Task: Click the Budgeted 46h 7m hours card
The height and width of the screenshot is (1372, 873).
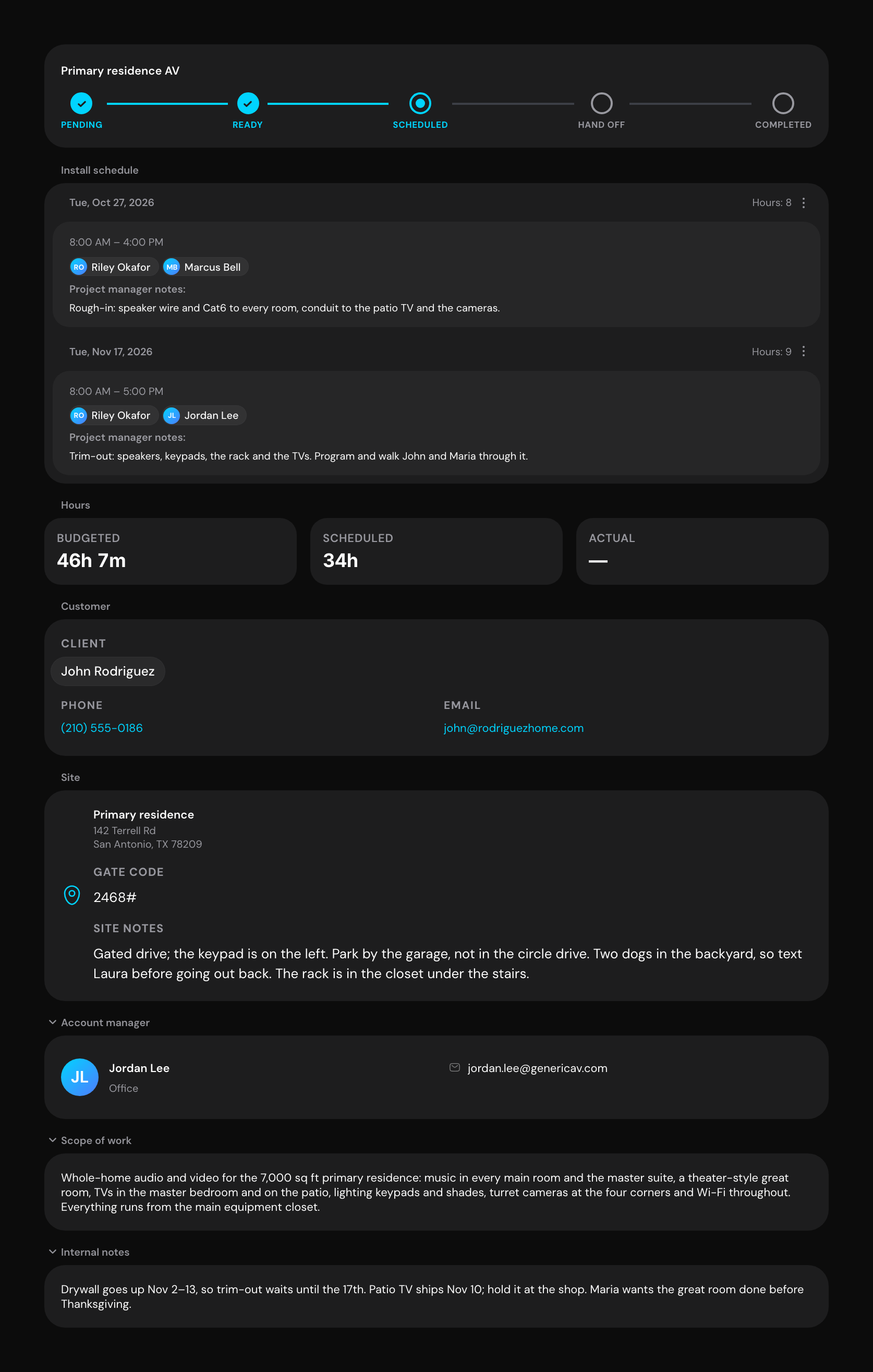Action: tap(171, 551)
